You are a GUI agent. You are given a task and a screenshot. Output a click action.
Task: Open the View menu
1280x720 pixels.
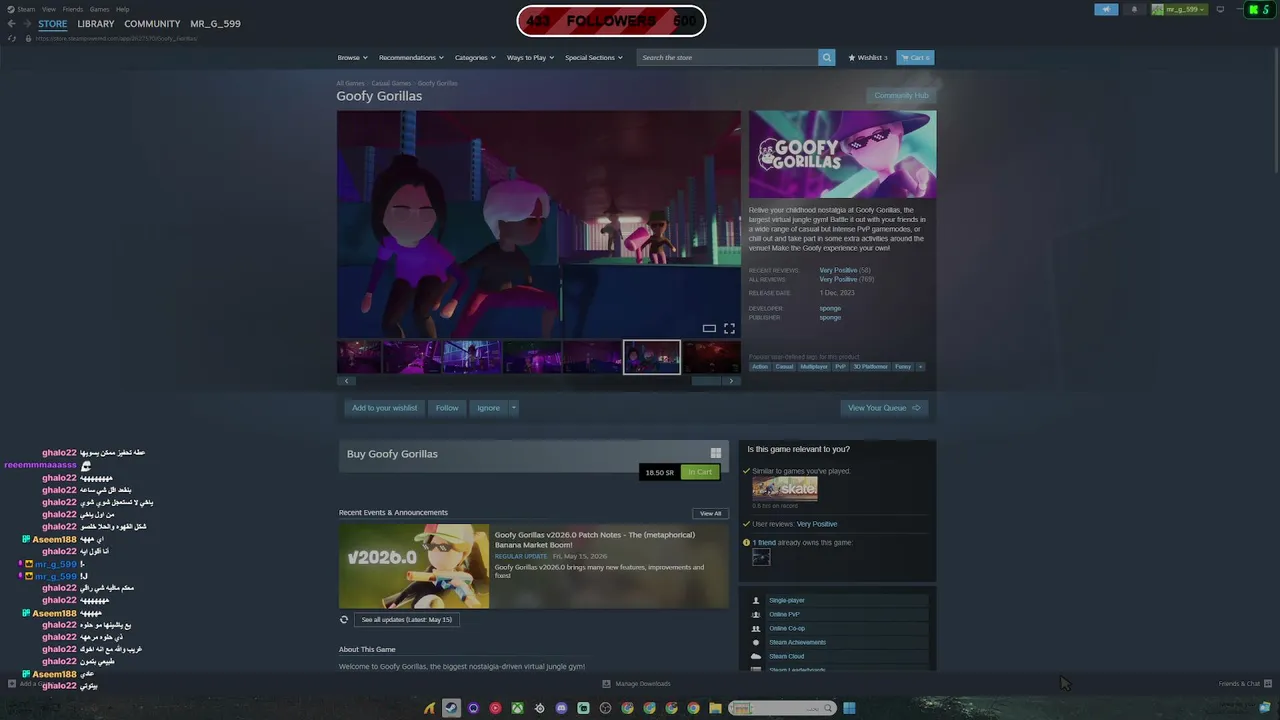pyautogui.click(x=49, y=9)
